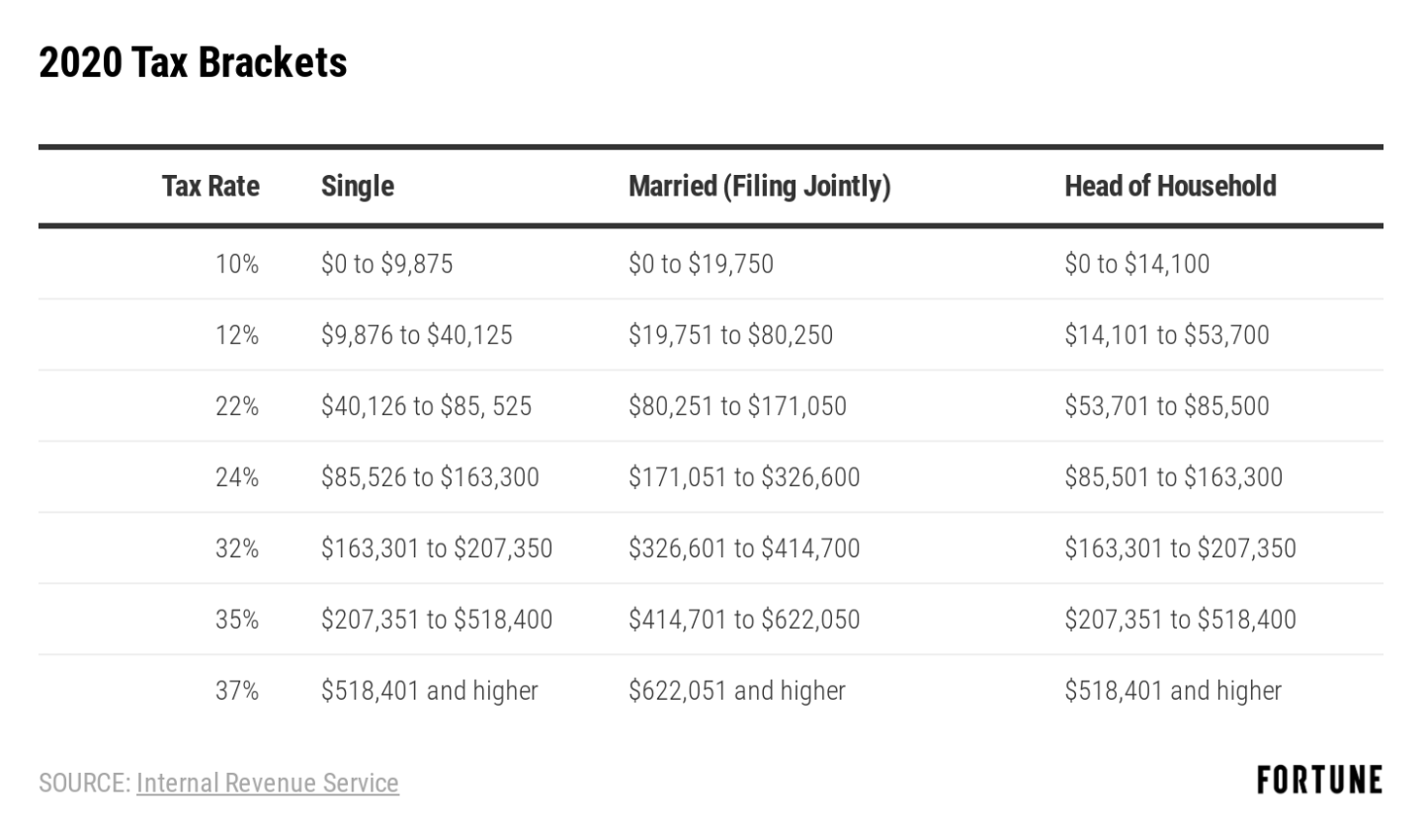Select the $0 to $14,100 cell
The width and height of the screenshot is (1422, 840).
[1136, 264]
